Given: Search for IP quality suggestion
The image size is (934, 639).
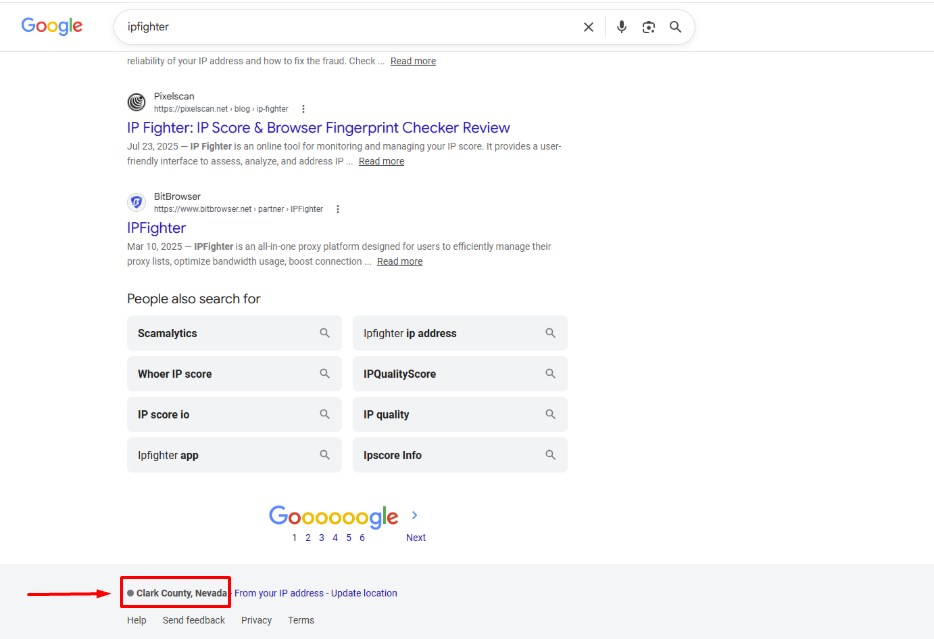Looking at the screenshot, I should 460,414.
